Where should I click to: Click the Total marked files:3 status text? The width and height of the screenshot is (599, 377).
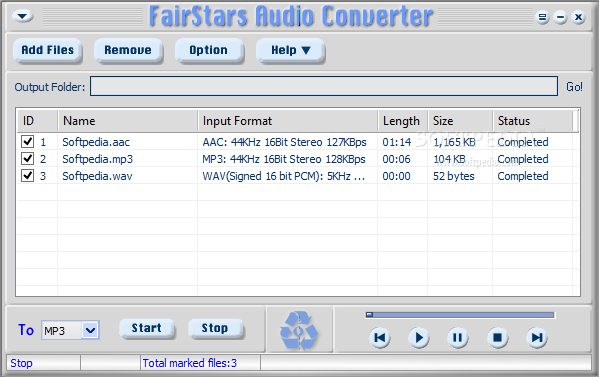[189, 363]
